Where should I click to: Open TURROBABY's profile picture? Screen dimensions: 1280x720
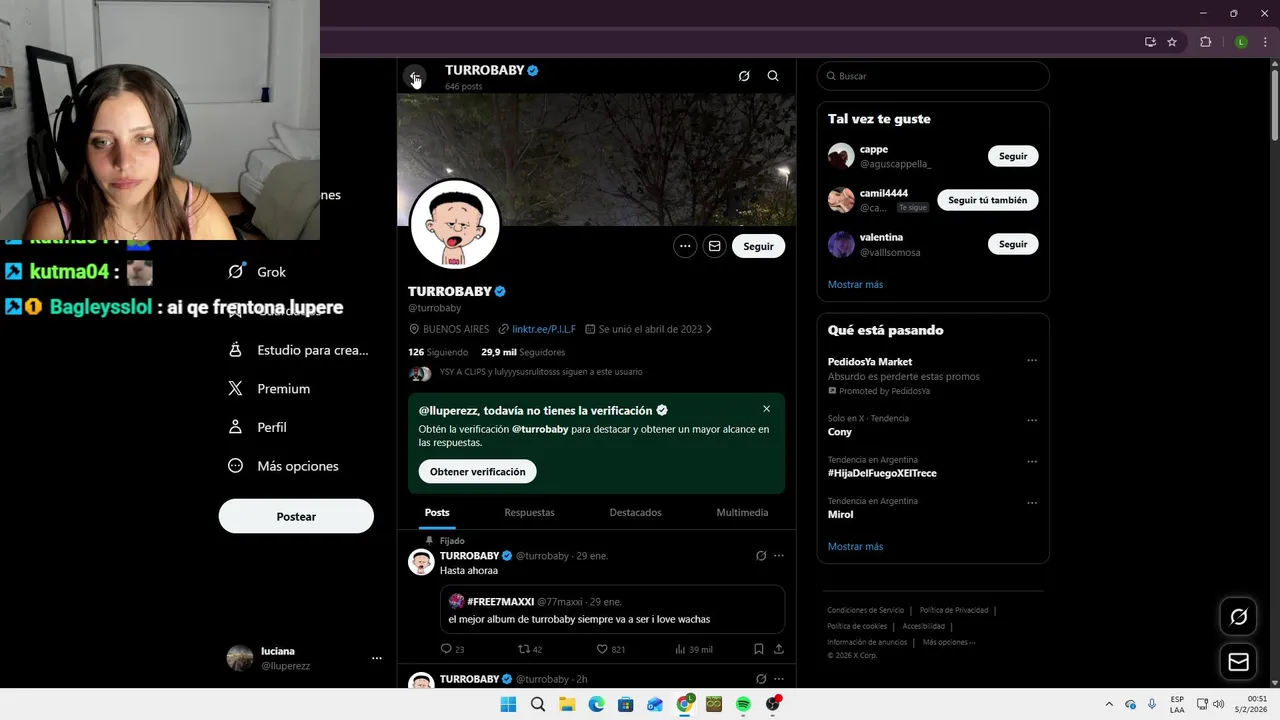coord(455,224)
